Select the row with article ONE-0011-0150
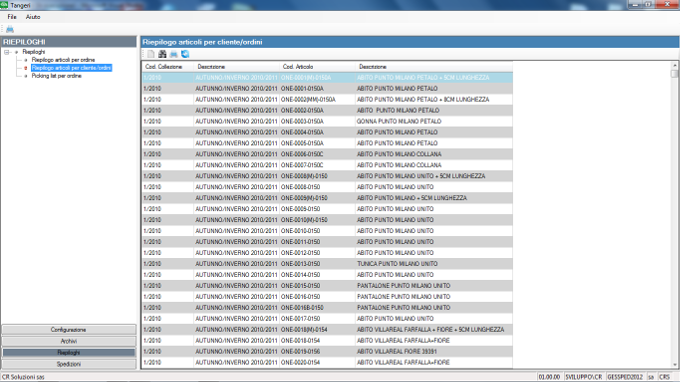Image resolution: width=680 pixels, height=382 pixels. (x=327, y=242)
